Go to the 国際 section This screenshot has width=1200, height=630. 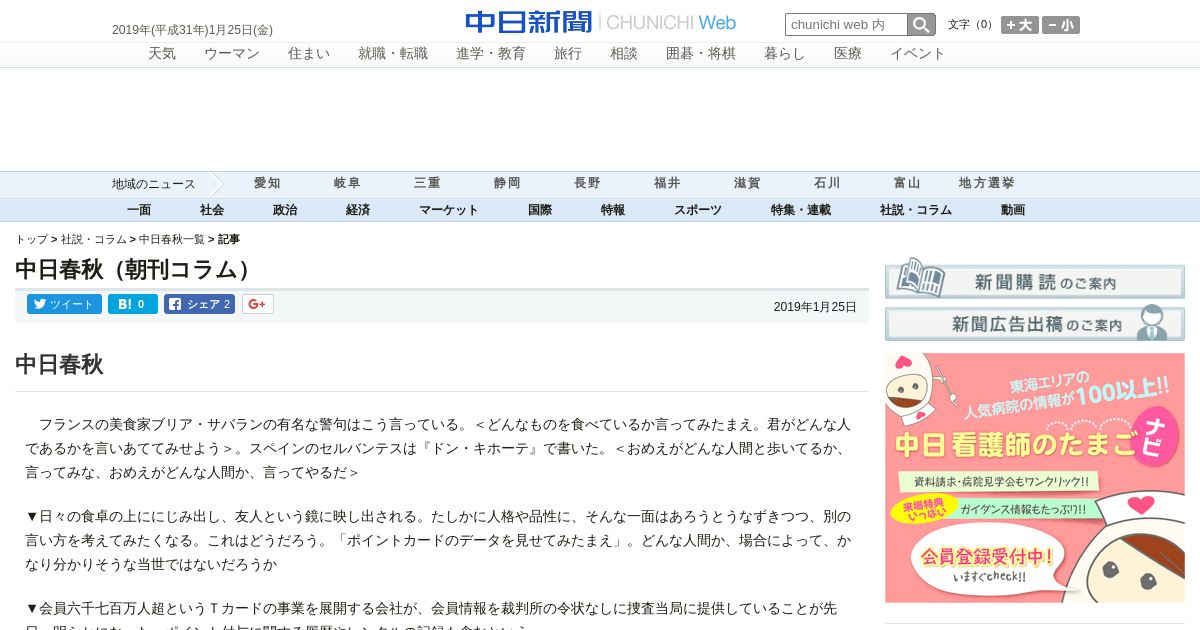pyautogui.click(x=540, y=210)
